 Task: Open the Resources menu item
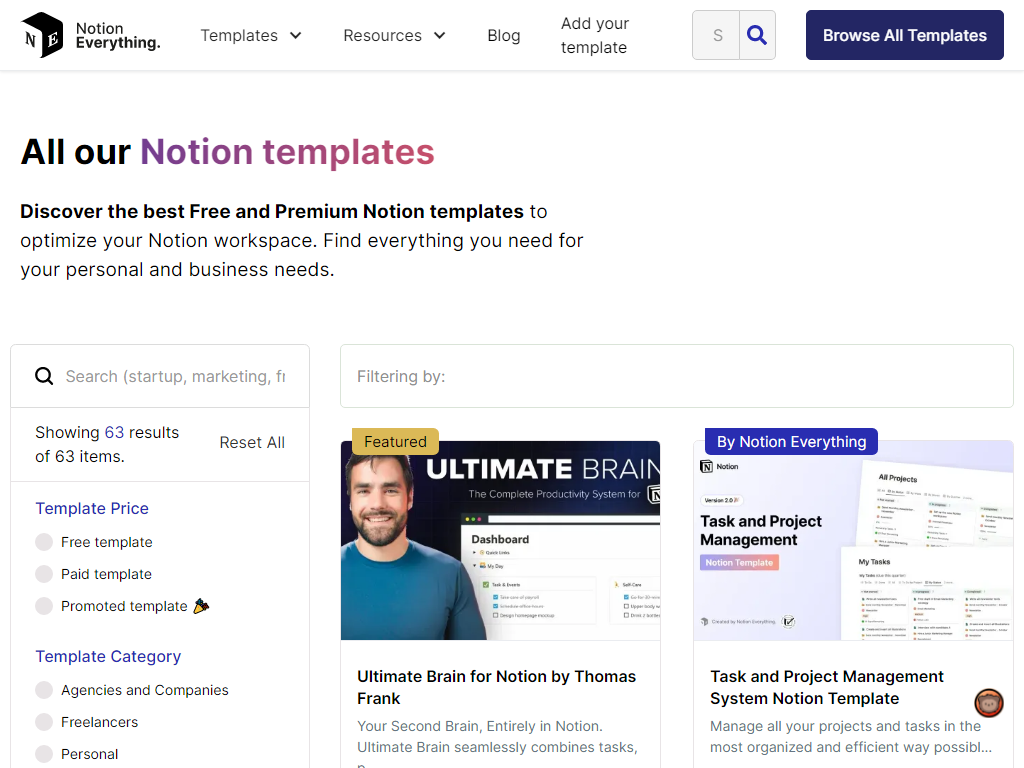383,35
